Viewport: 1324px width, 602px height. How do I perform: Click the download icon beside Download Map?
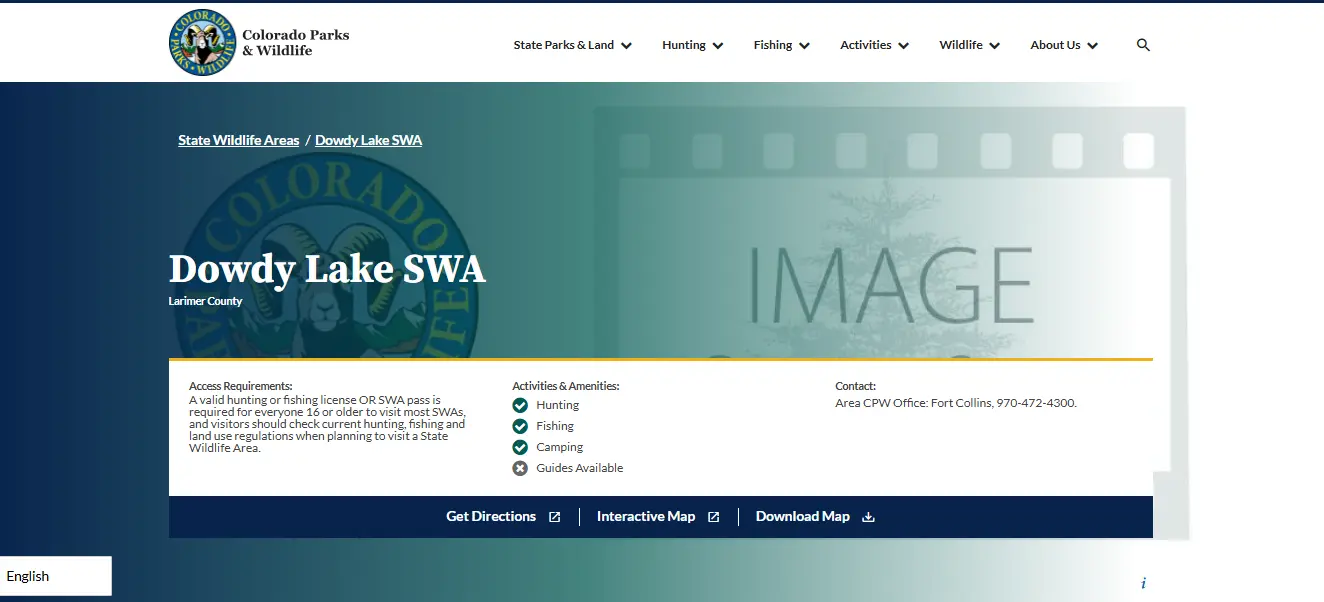pyautogui.click(x=868, y=517)
